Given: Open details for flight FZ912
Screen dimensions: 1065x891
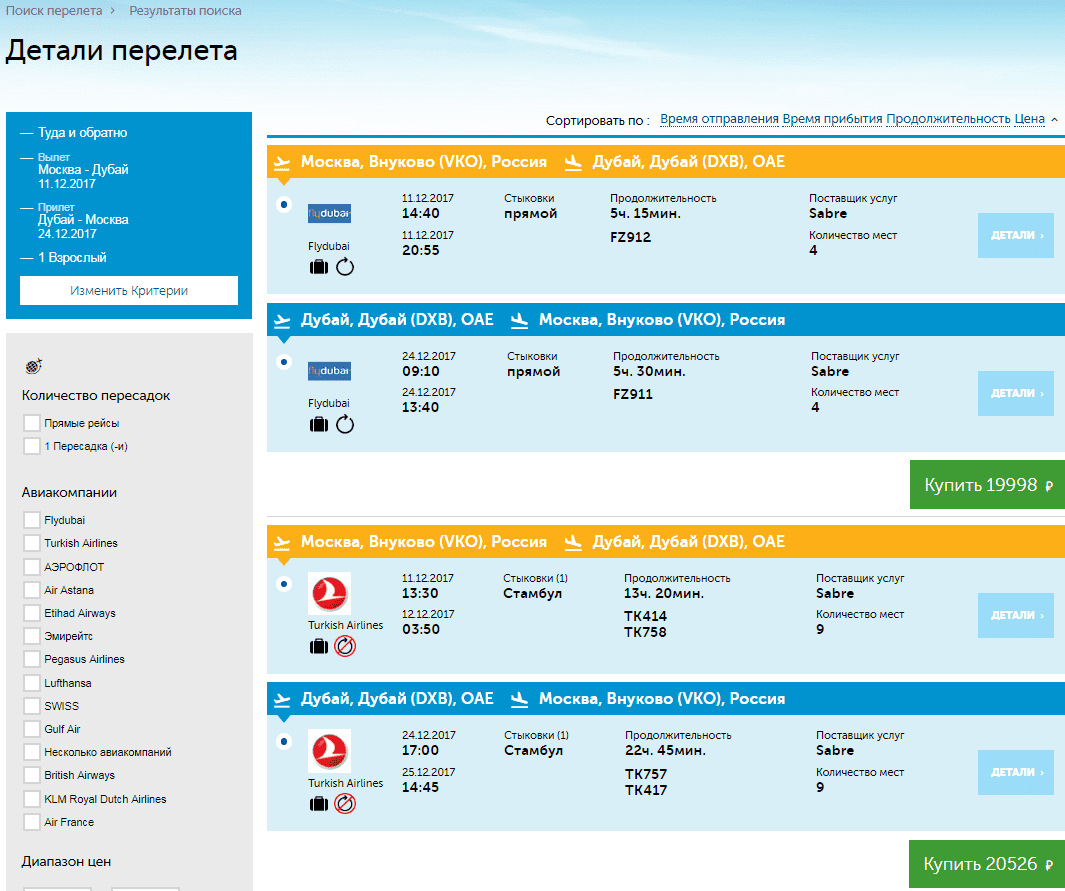Looking at the screenshot, I should [x=1016, y=235].
